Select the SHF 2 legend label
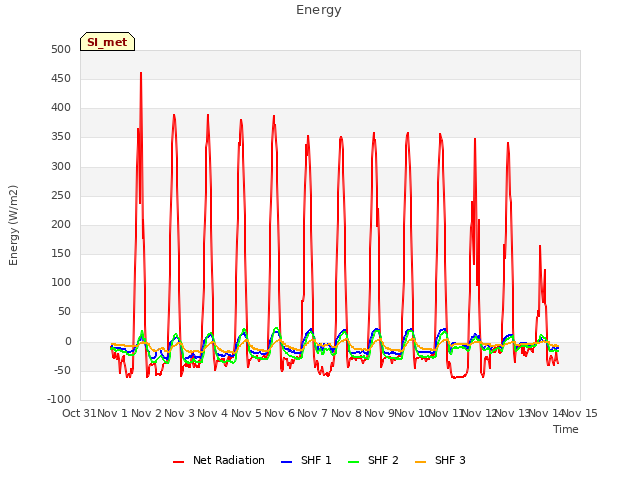Viewport: 640px width, 480px height. (383, 460)
